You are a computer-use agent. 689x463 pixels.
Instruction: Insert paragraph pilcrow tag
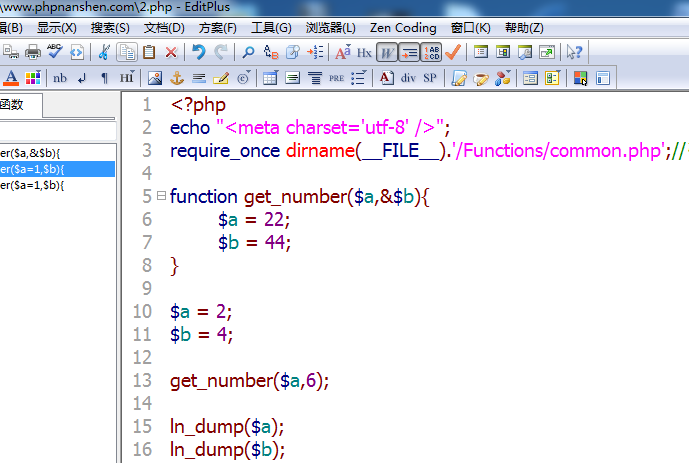click(x=104, y=78)
